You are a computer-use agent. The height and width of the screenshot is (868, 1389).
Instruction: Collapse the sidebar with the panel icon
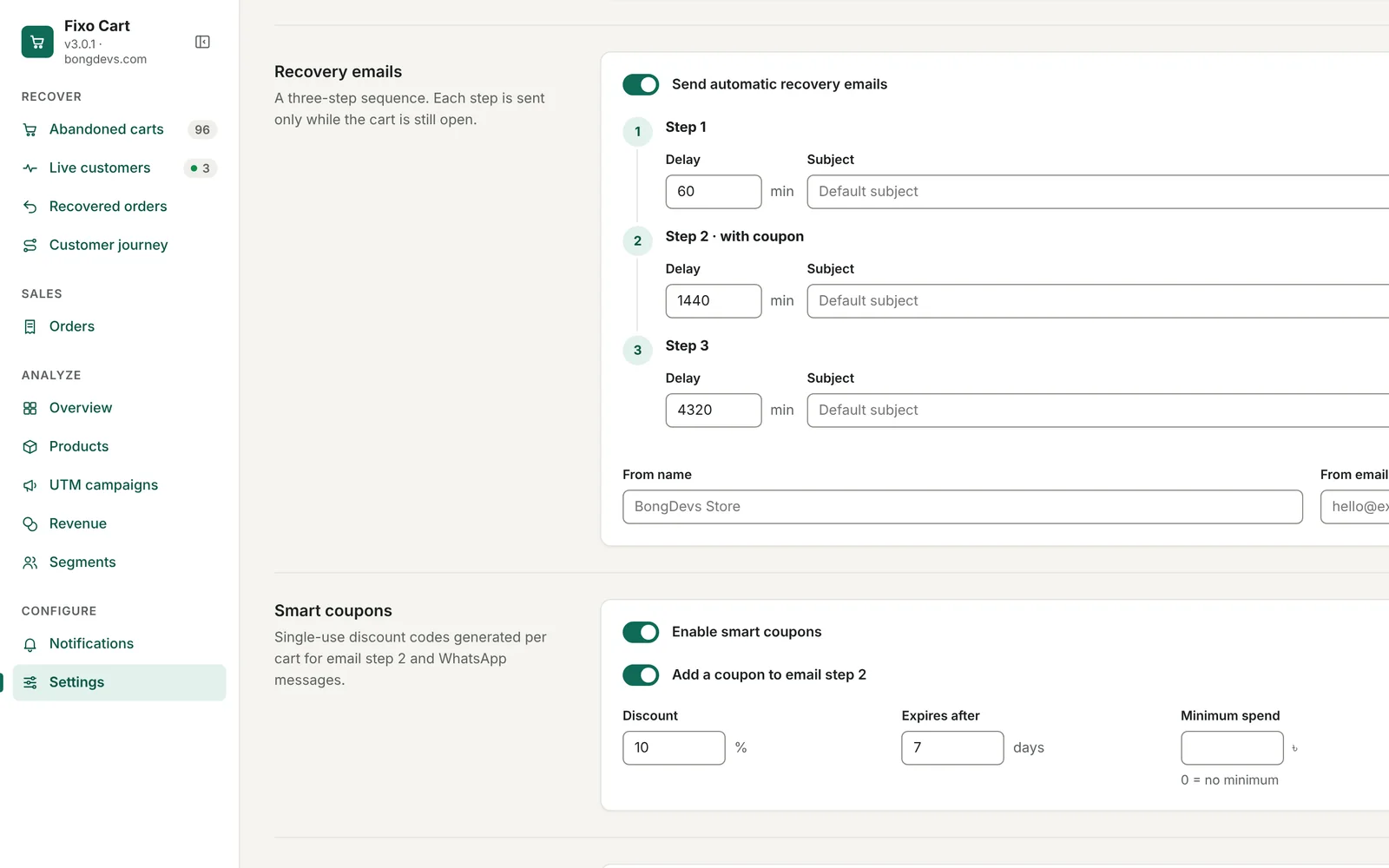(x=202, y=42)
